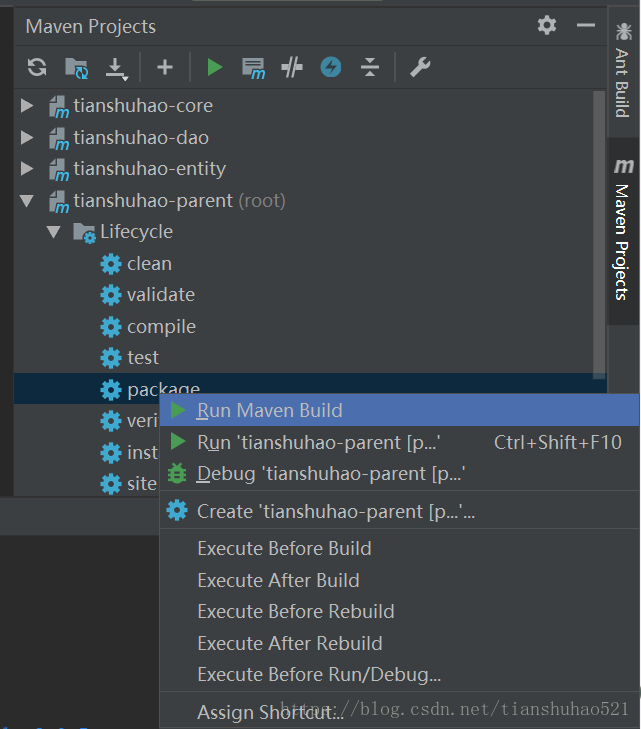This screenshot has height=729, width=641.
Task: Choose Execute Before Rebuild
Action: (x=399, y=612)
